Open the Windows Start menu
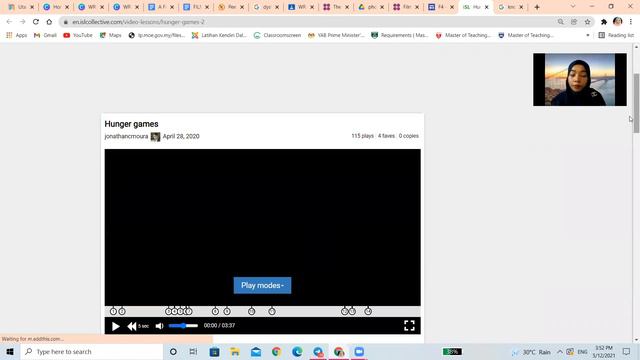This screenshot has width=640, height=360. (x=10, y=352)
